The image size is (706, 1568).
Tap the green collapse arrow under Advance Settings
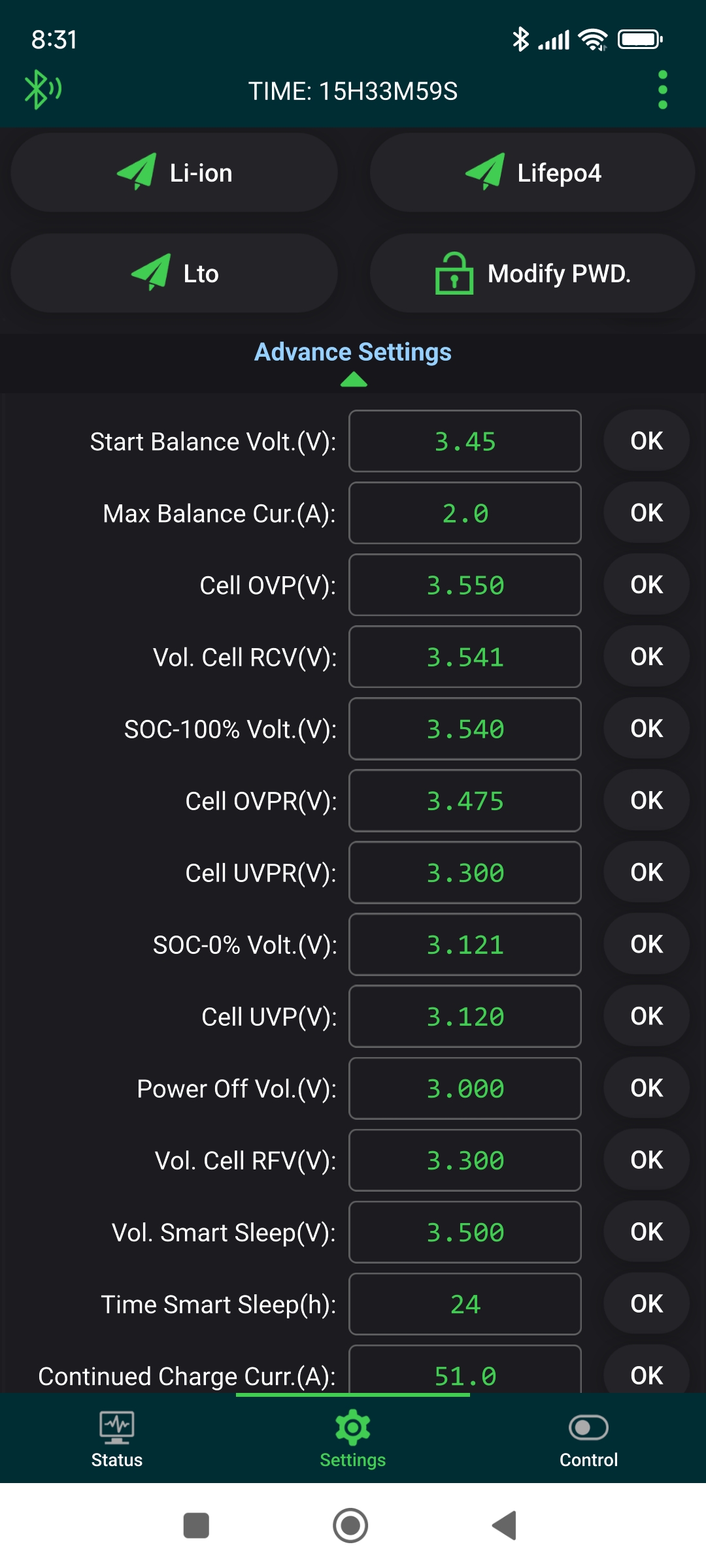tap(354, 380)
